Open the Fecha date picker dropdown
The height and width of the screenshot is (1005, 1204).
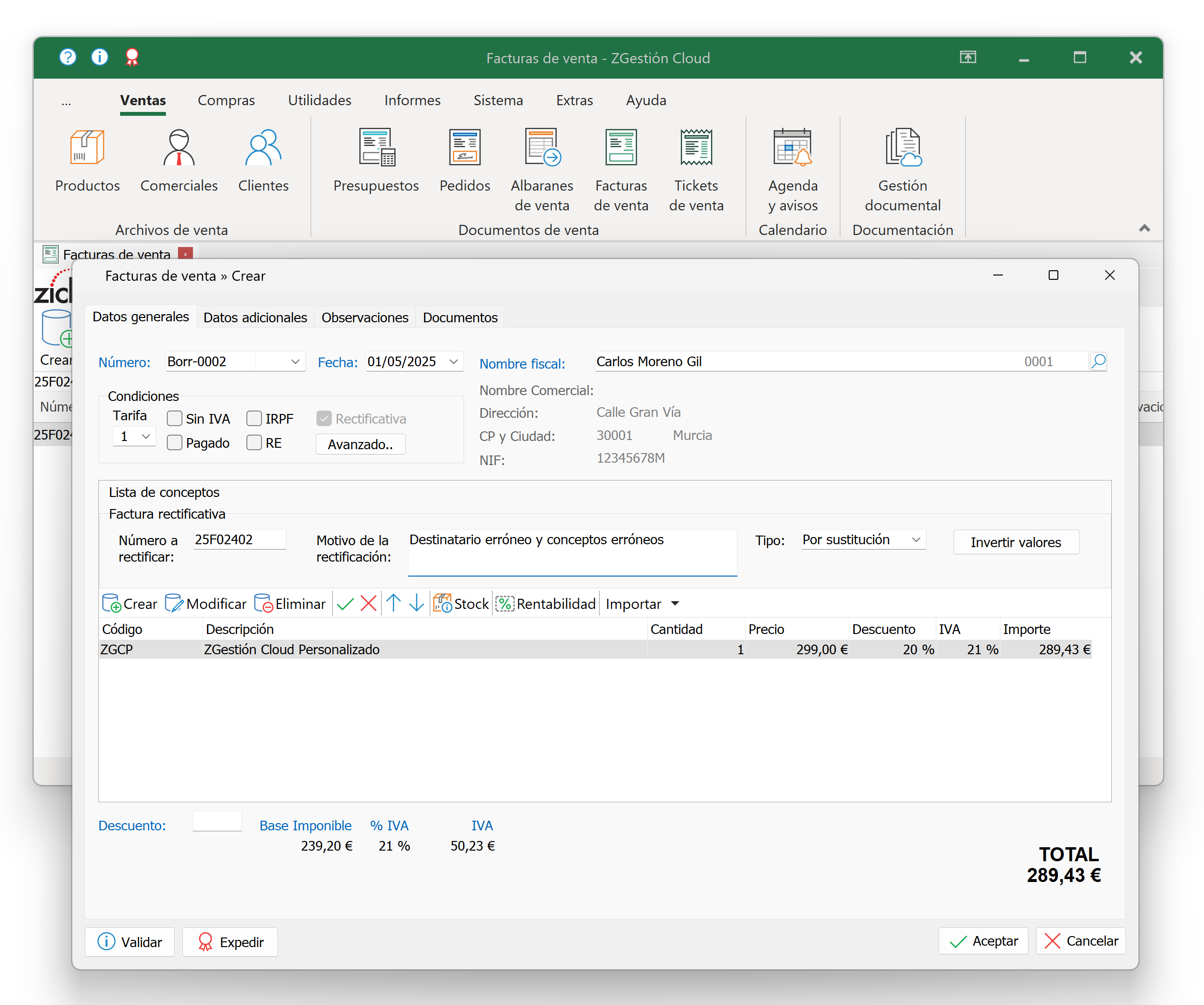(453, 362)
